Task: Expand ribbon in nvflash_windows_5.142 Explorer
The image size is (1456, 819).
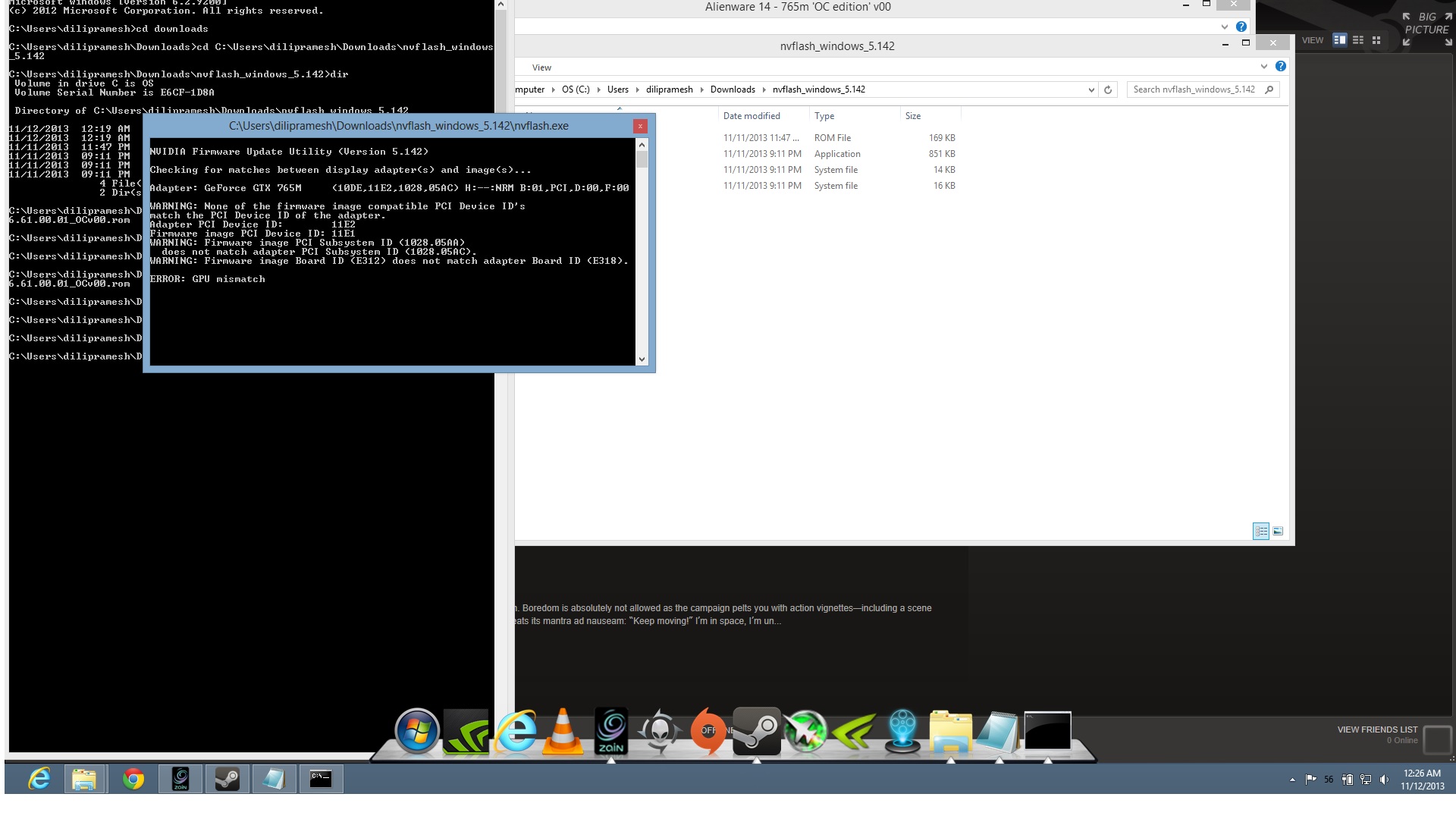Action: (x=1264, y=67)
